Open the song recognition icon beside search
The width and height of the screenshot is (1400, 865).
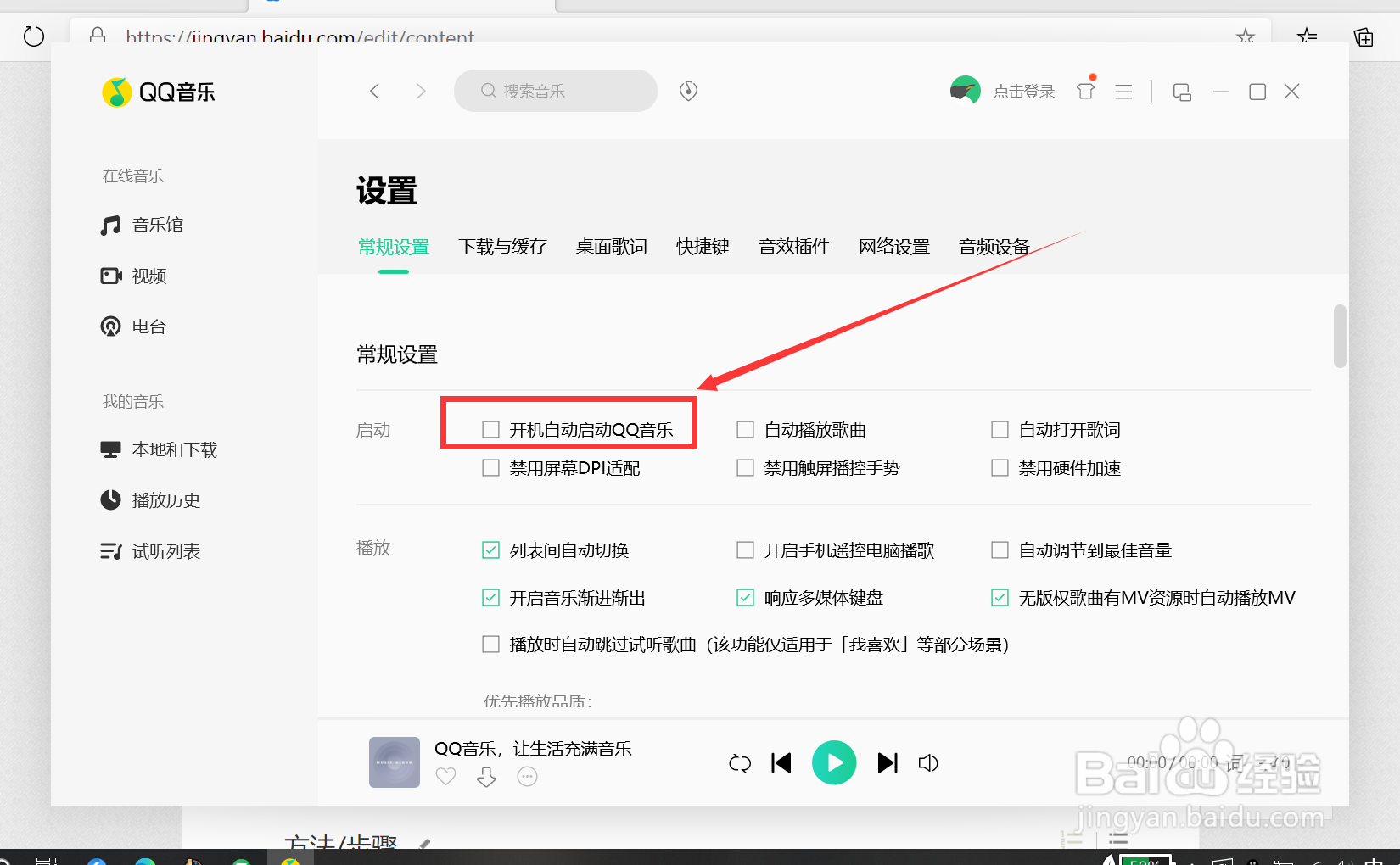pyautogui.click(x=688, y=91)
